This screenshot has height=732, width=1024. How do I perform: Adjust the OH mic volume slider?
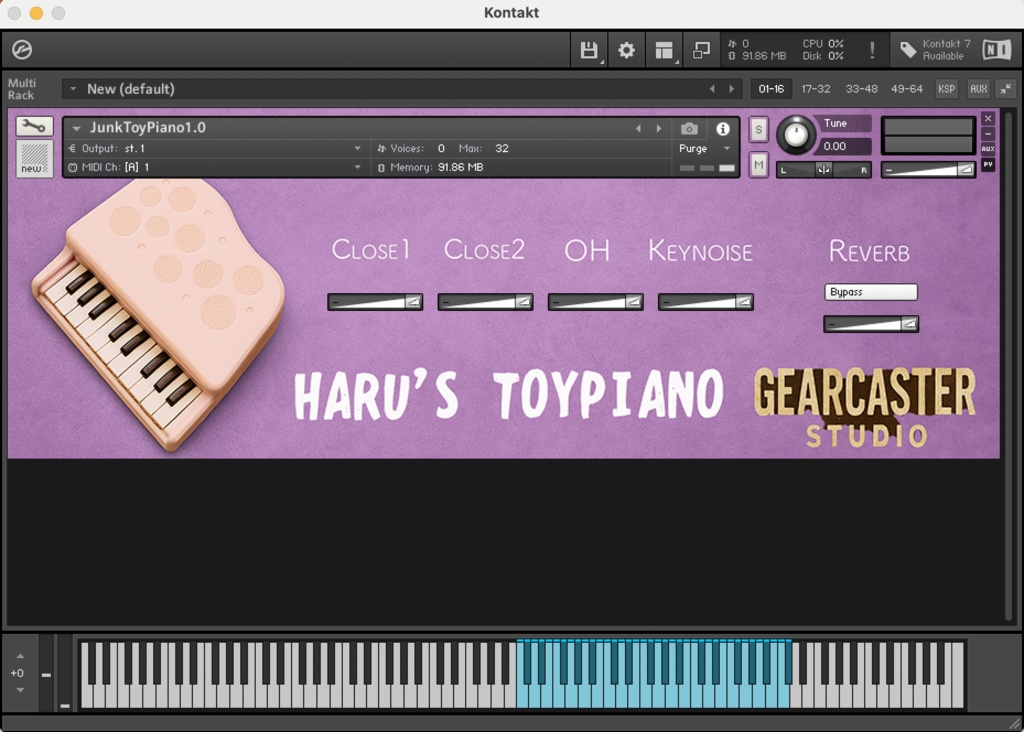point(596,302)
